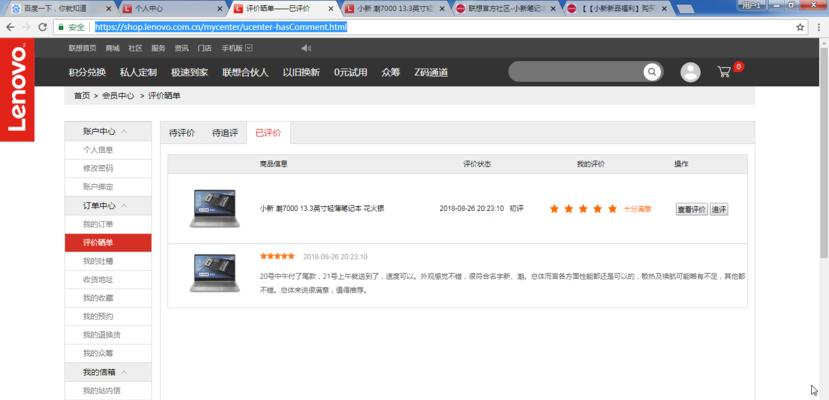Viewport: 829px width, 400px height.
Task: Click the 联想首页 top link
Action: (x=82, y=48)
